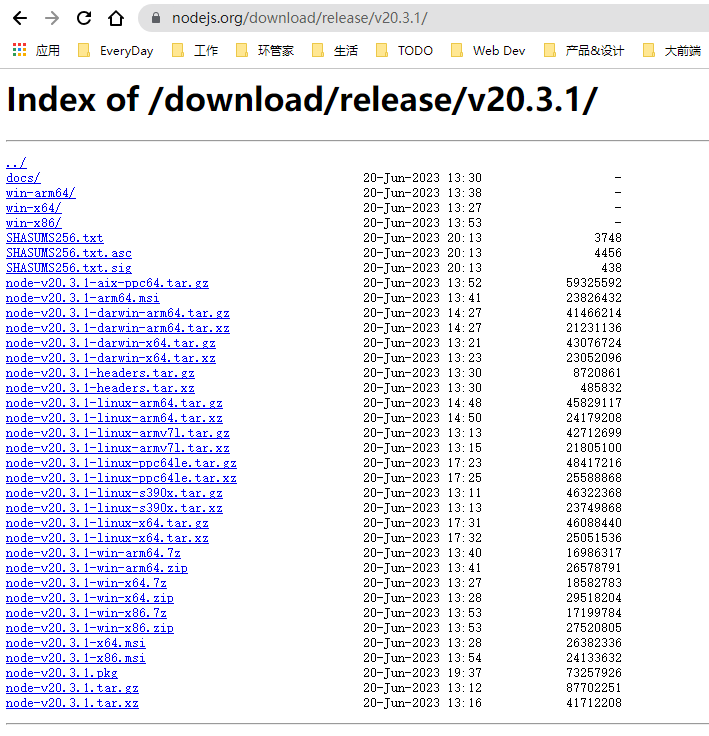The image size is (709, 736).
Task: Download node-v20.3.1-linux-arm64.tar.gz
Action: click(x=114, y=403)
